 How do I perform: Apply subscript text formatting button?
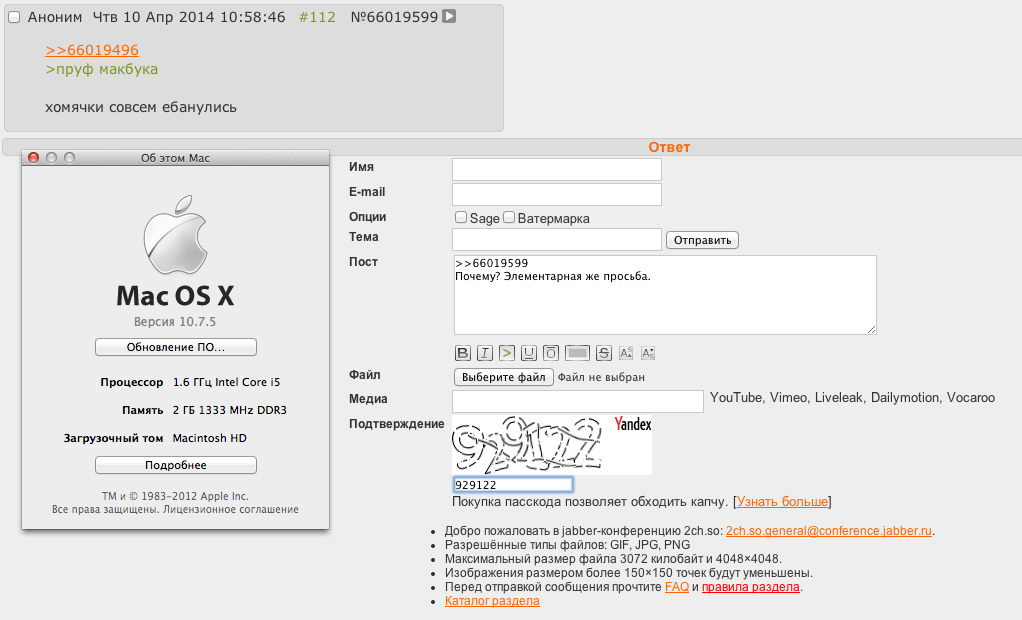[x=648, y=353]
